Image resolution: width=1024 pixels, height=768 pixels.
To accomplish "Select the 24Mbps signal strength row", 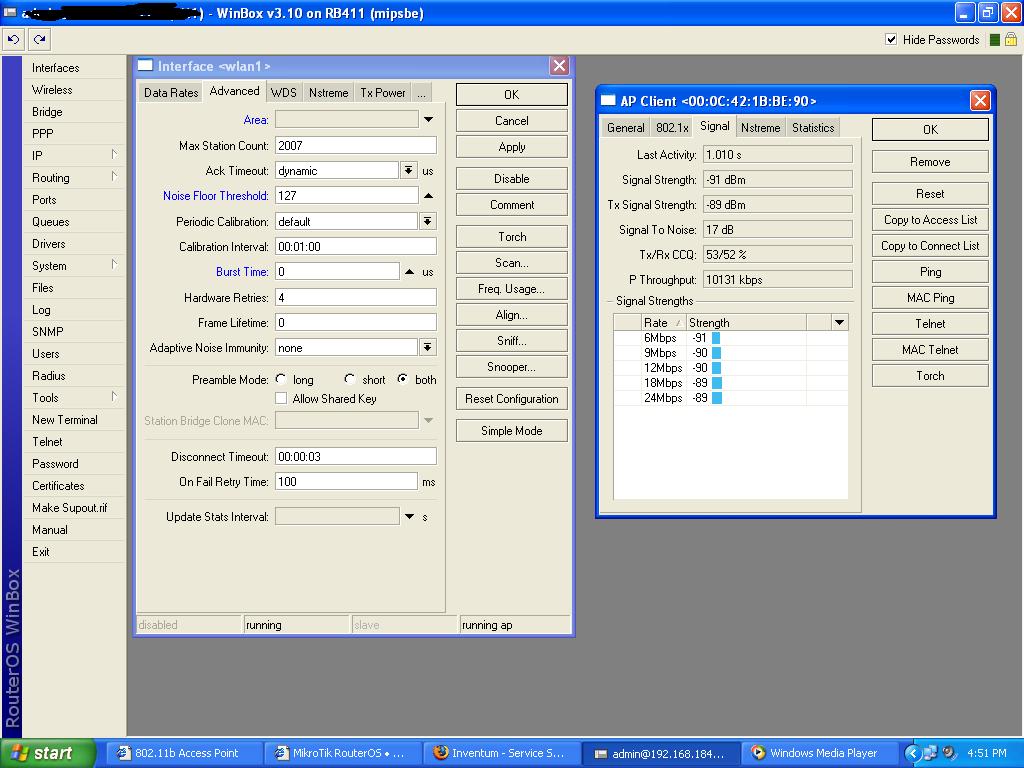I will (730, 398).
